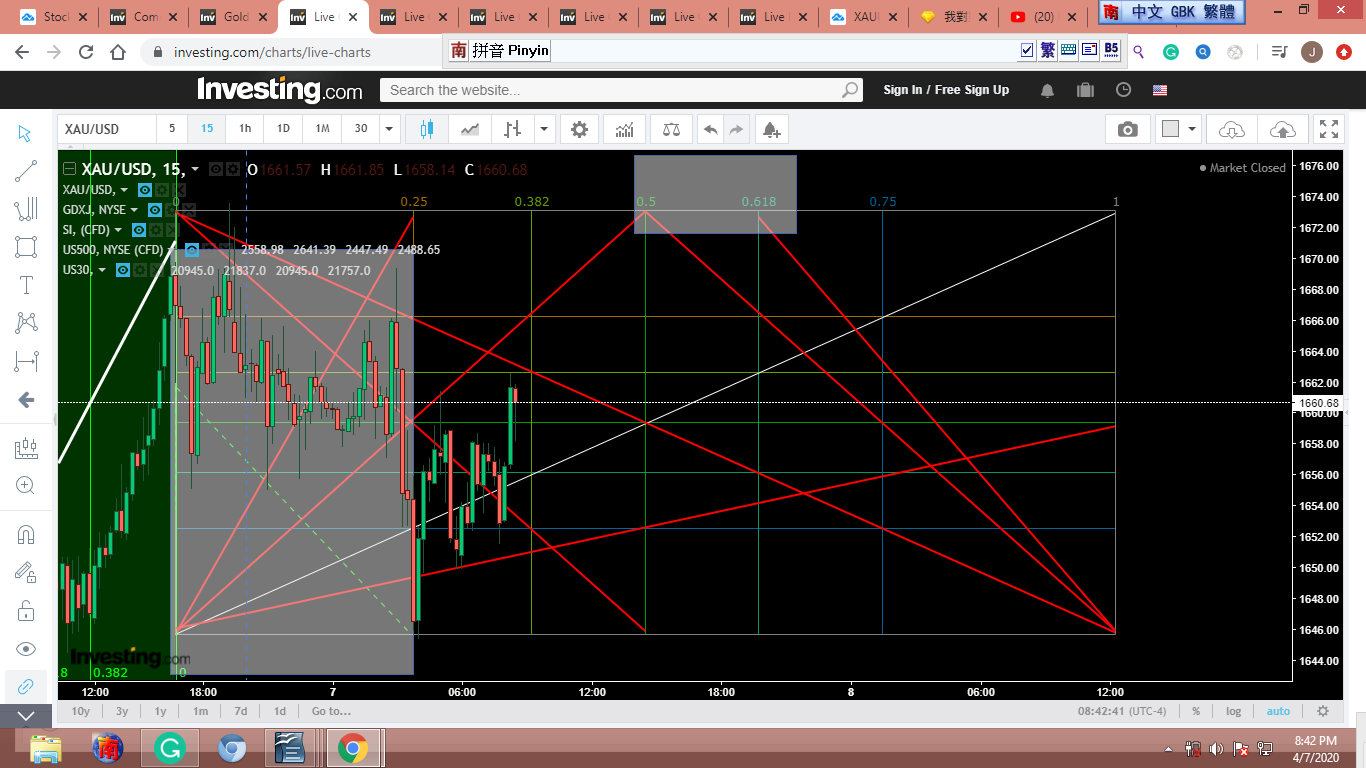1366x768 pixels.
Task: Click Sign In / Free Sign Up
Action: (x=946, y=90)
